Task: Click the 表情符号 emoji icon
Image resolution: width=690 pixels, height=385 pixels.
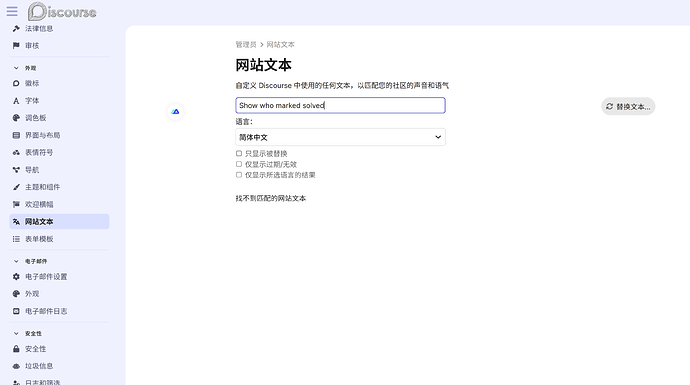Action: point(16,153)
